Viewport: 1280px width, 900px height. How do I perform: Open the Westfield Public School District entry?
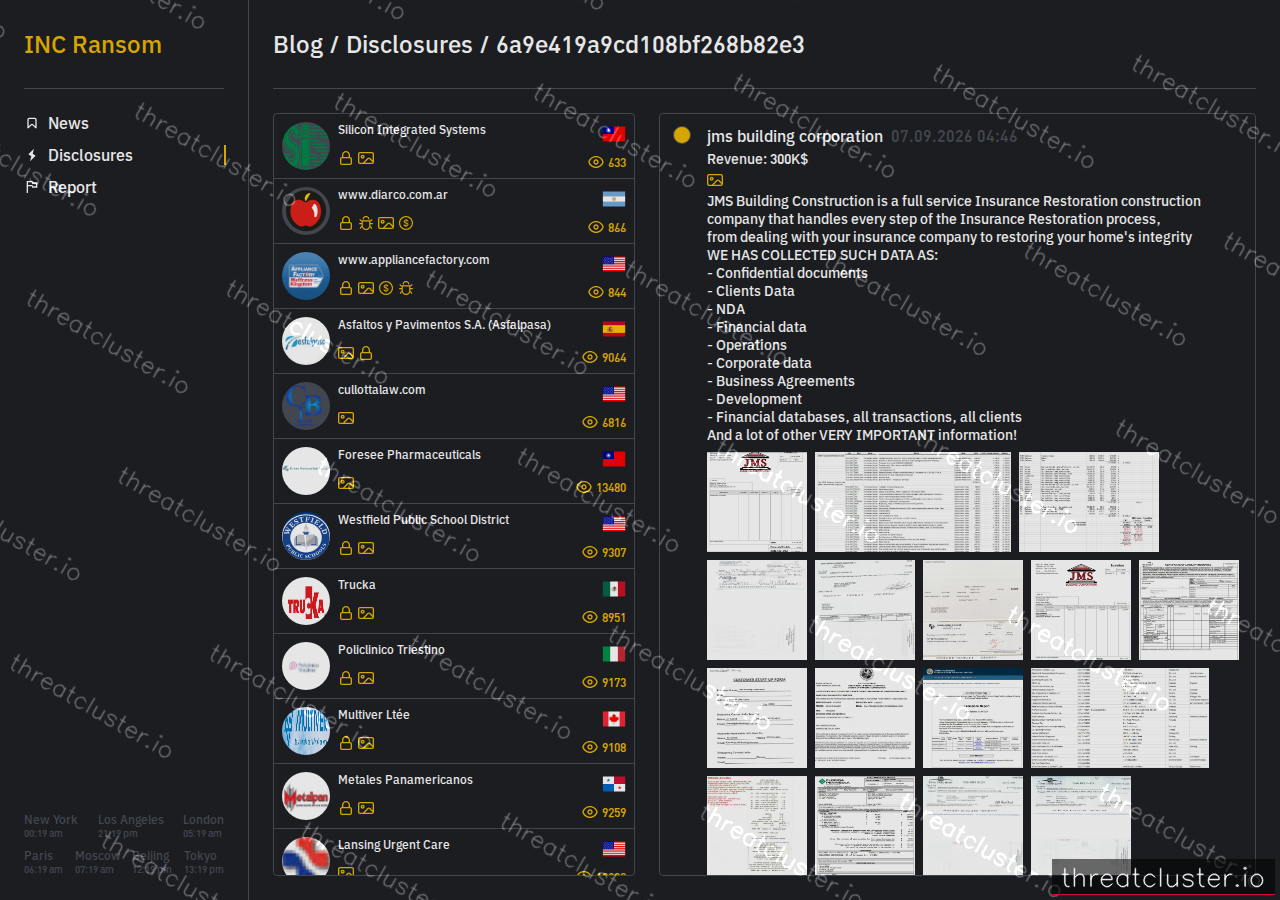click(x=454, y=536)
